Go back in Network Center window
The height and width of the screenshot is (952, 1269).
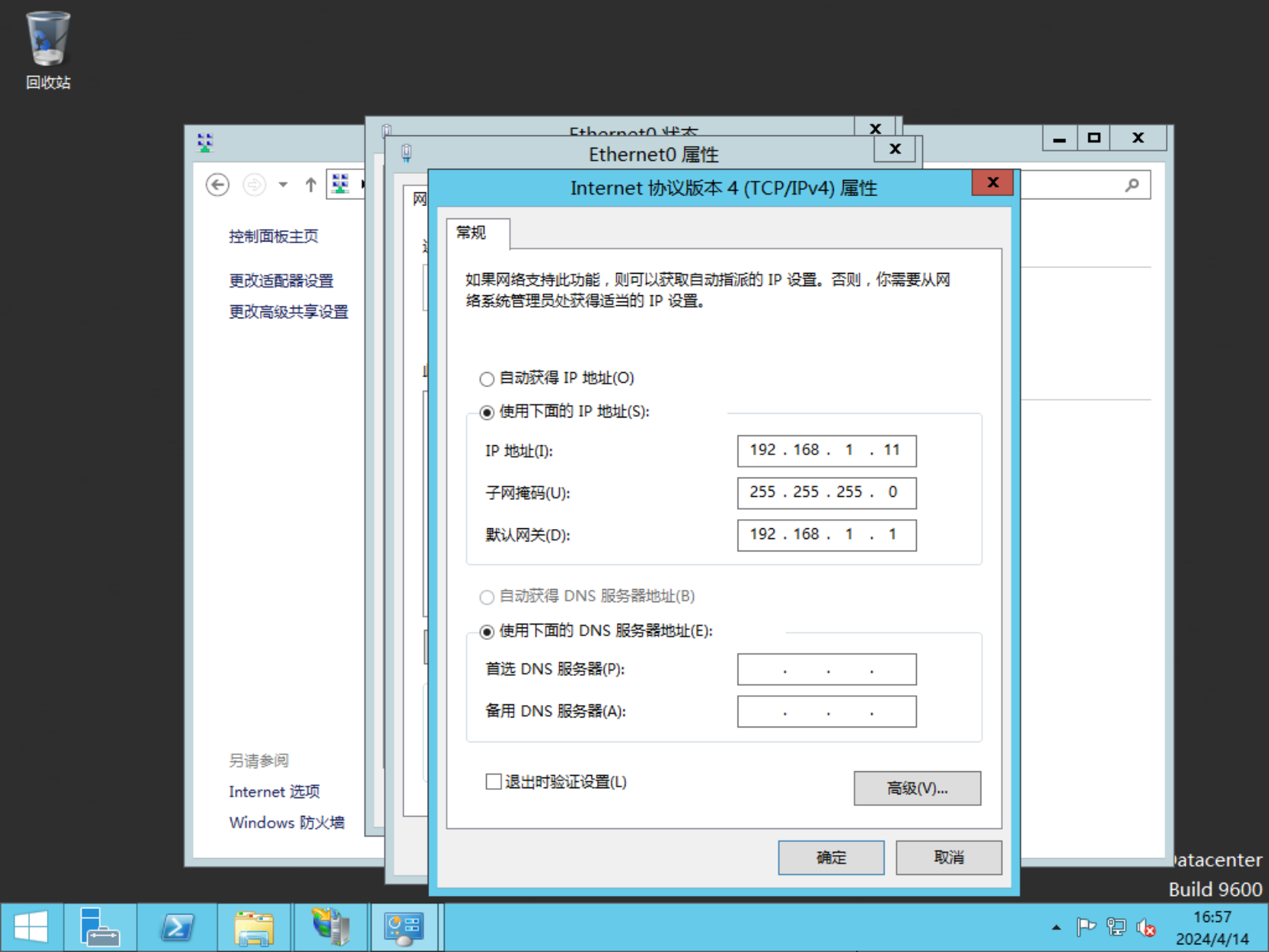[218, 185]
